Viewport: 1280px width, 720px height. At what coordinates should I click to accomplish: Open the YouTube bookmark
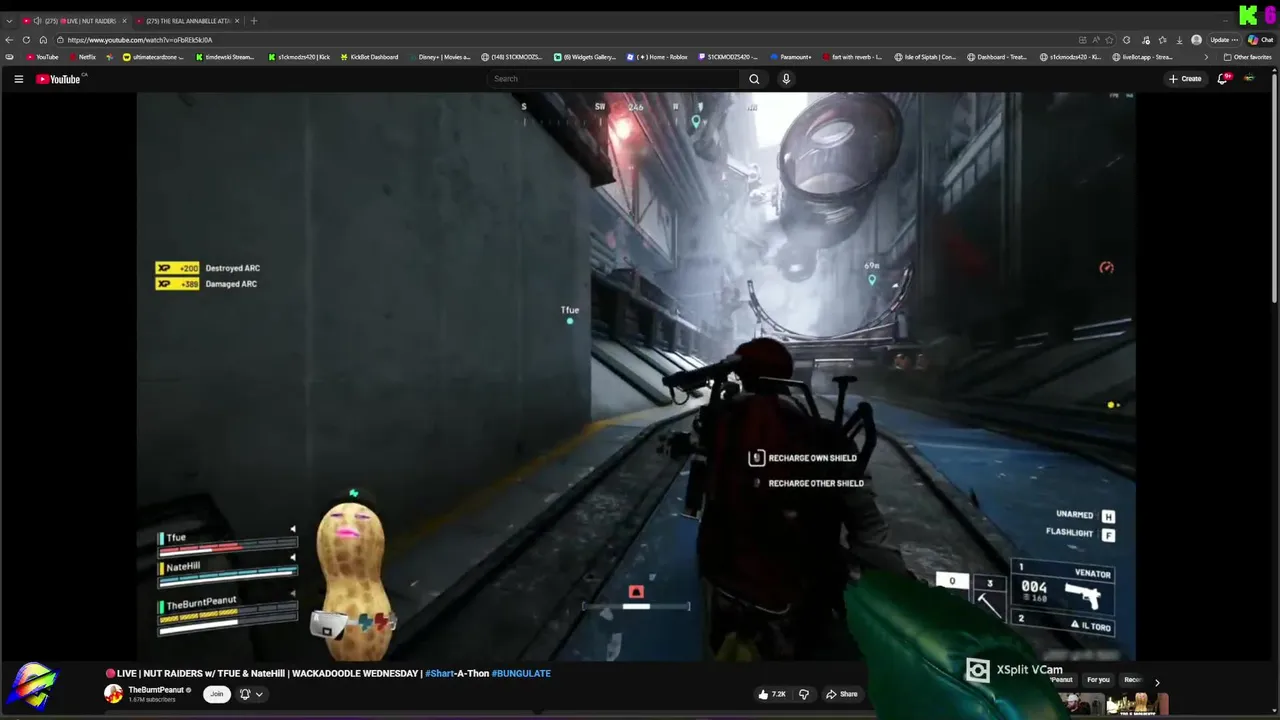coord(42,57)
